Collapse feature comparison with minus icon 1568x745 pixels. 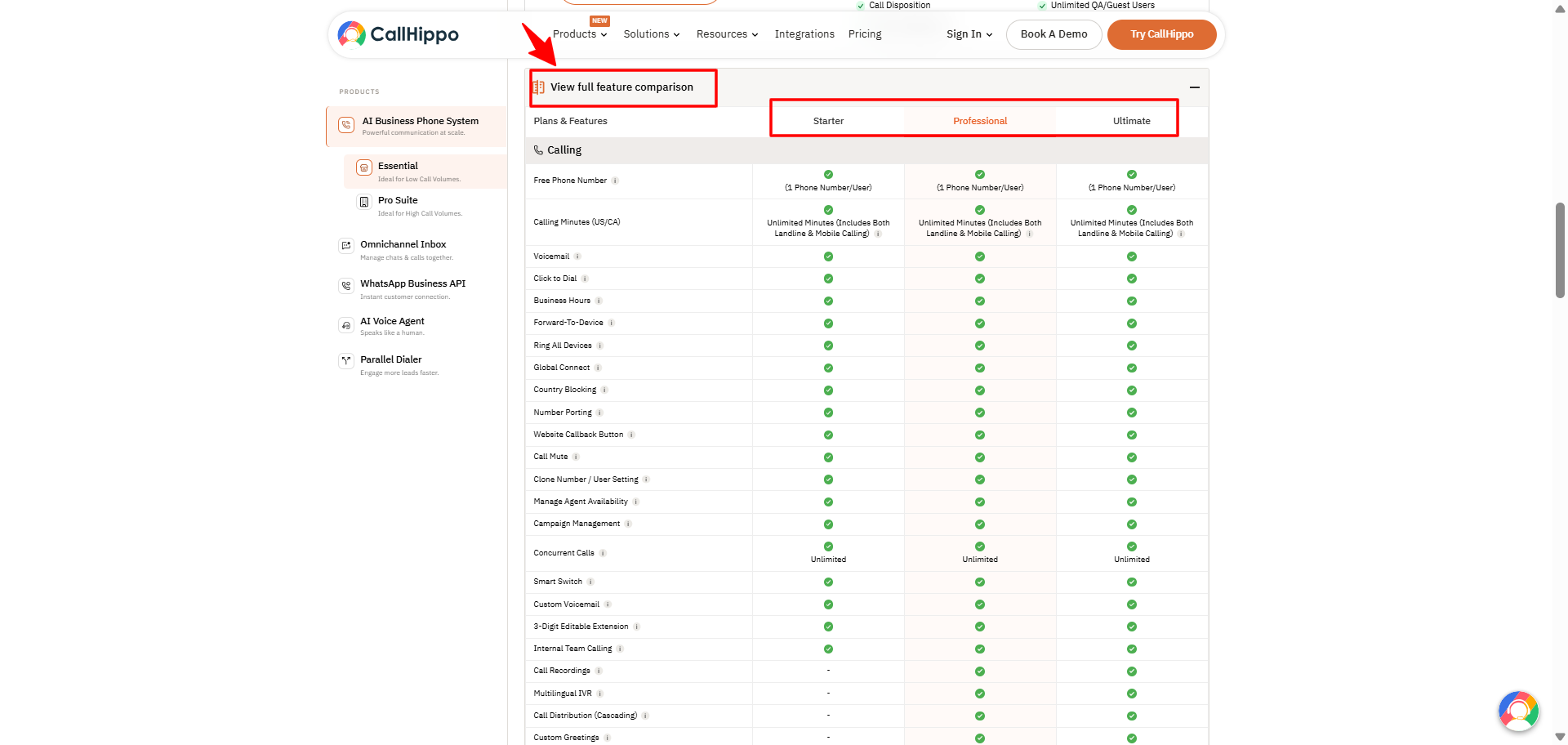pyautogui.click(x=1195, y=87)
